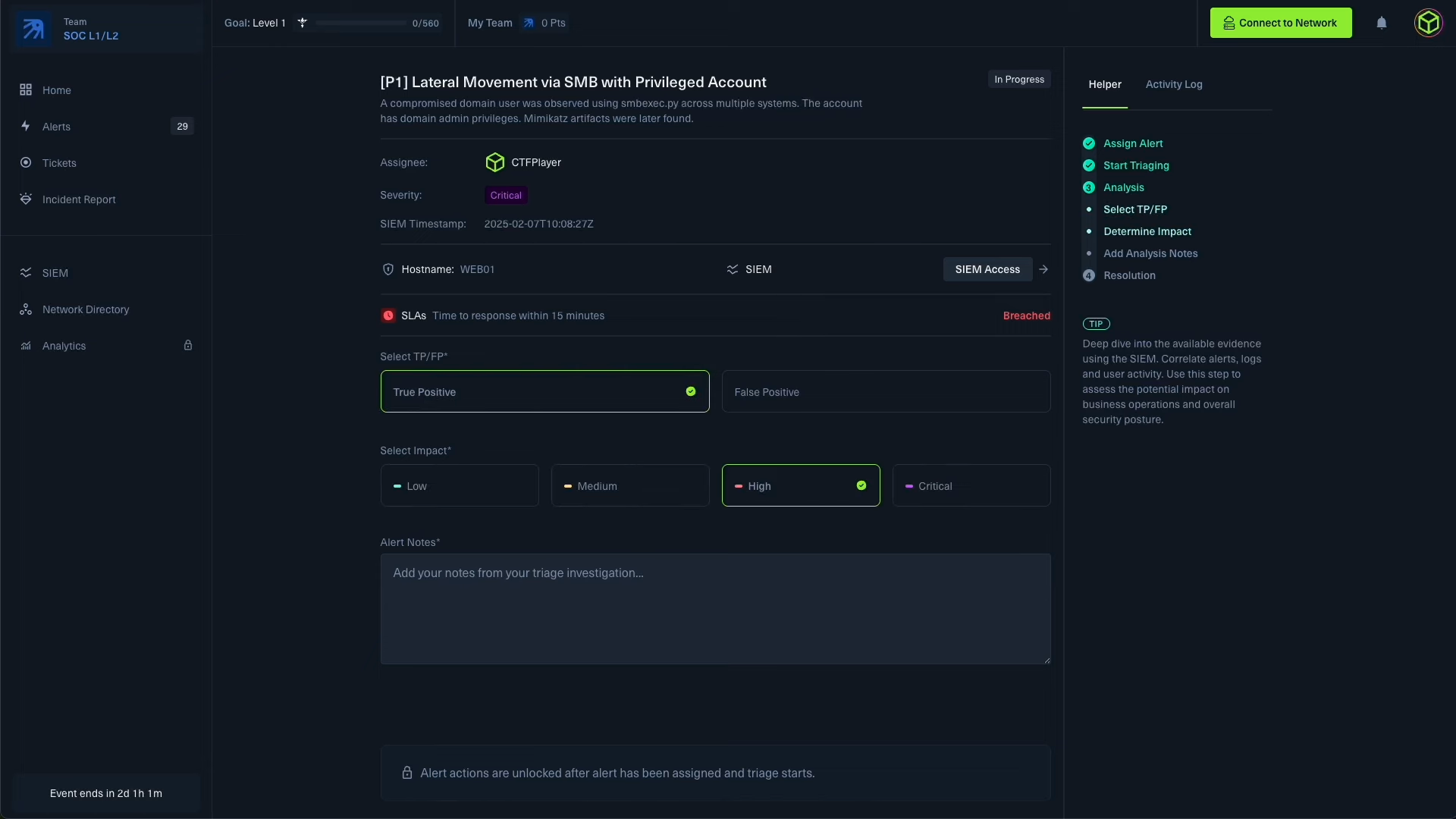Click the Alerts lightning bolt icon
Viewport: 1456px width, 819px height.
pos(26,126)
